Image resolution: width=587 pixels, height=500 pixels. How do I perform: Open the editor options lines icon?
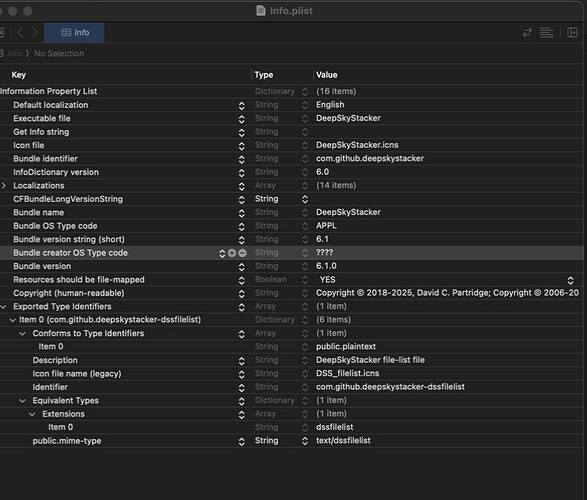pos(547,33)
